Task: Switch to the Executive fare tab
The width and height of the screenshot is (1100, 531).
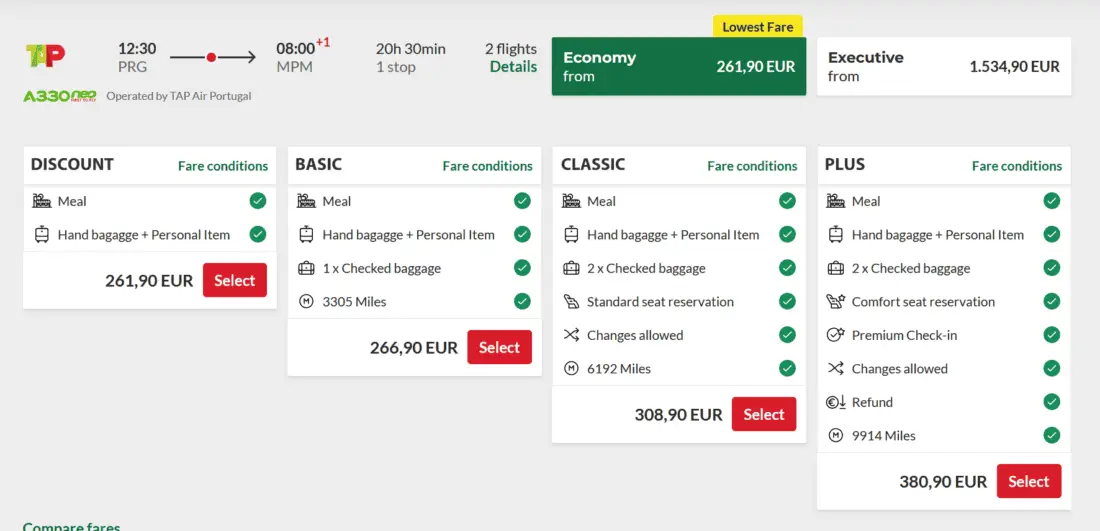Action: (x=943, y=67)
